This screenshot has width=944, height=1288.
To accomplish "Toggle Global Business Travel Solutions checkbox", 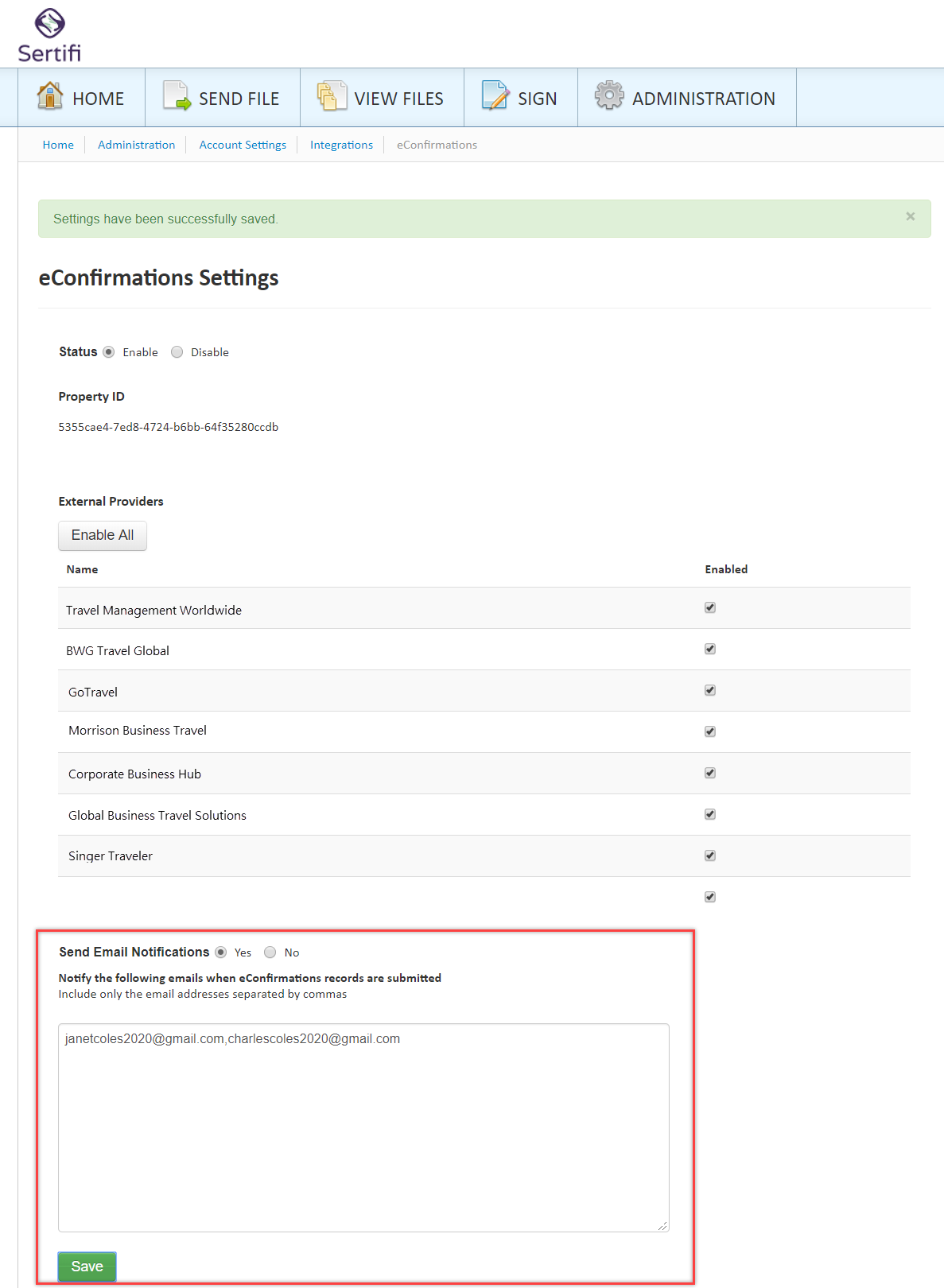I will click(x=710, y=814).
